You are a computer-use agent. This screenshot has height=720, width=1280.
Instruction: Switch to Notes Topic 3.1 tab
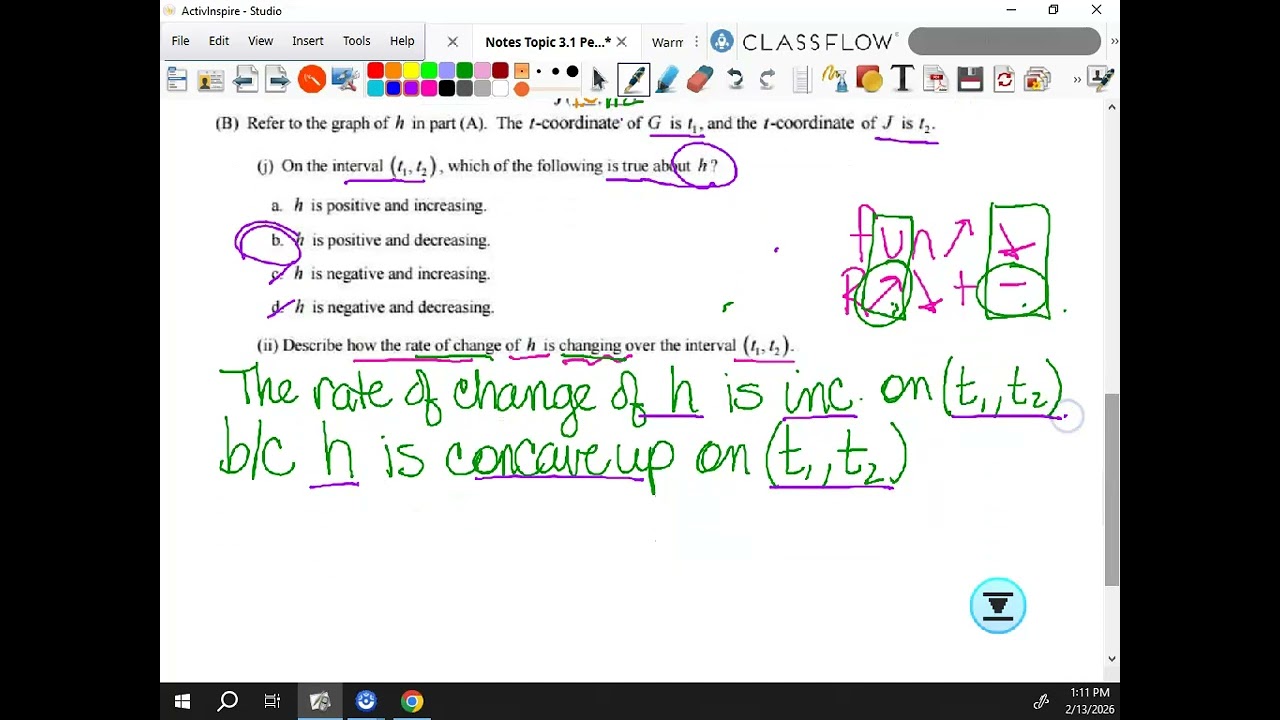point(547,42)
